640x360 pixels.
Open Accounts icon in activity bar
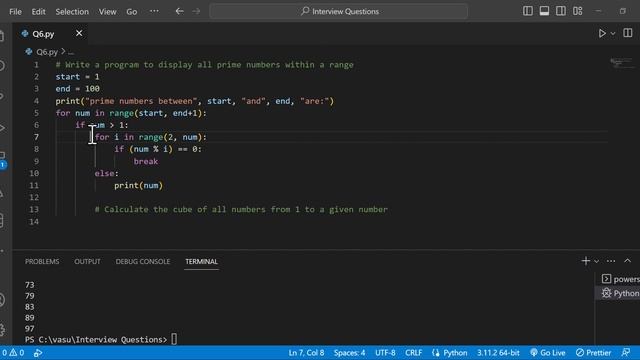click(x=2, y=300)
